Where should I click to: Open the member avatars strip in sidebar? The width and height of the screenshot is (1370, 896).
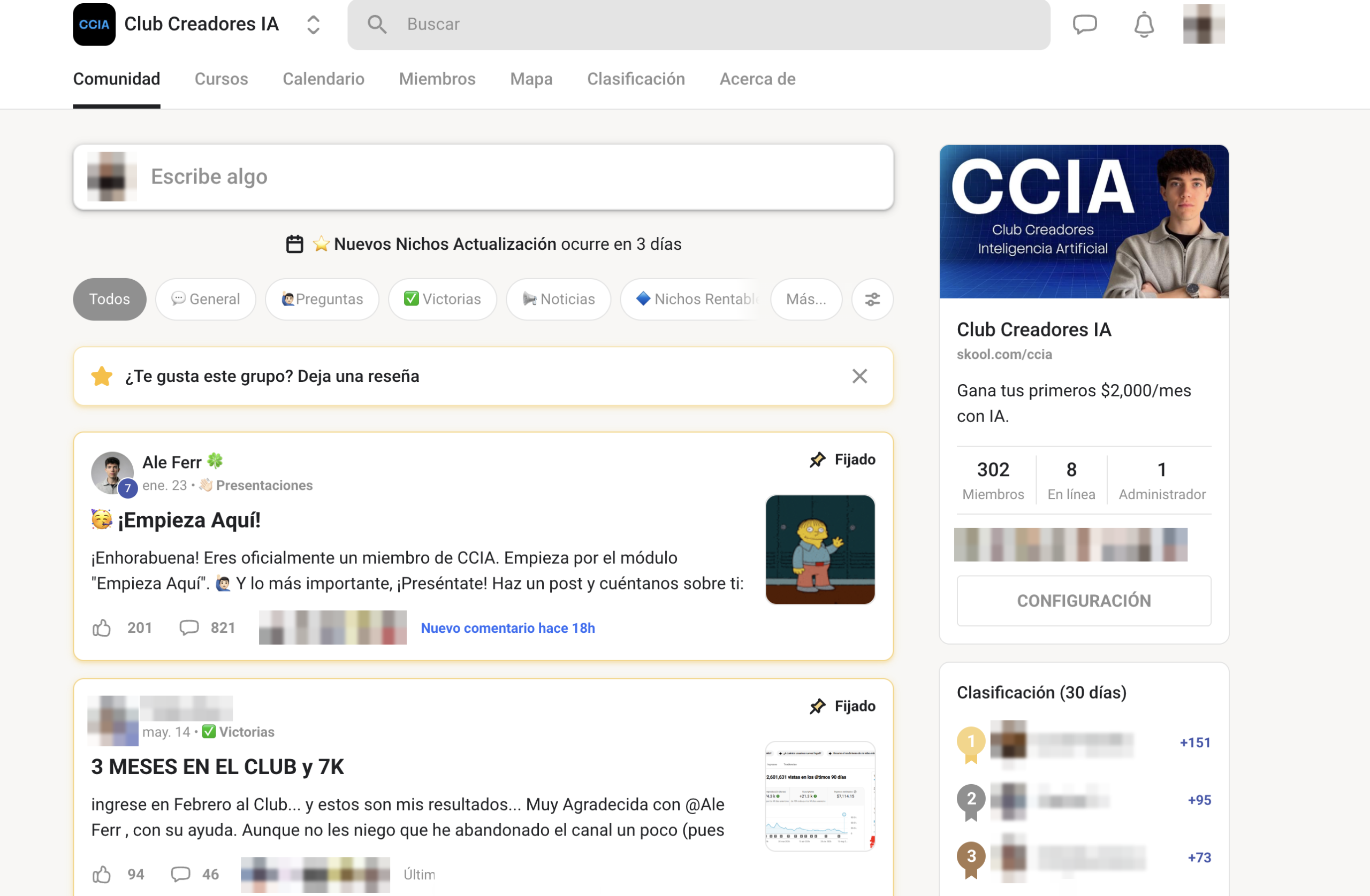(x=1071, y=545)
